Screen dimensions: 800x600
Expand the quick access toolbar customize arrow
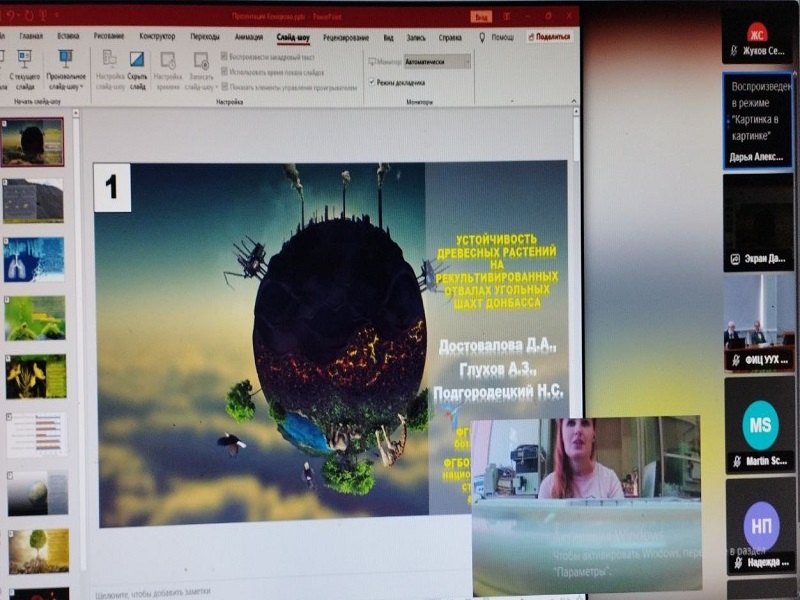pos(56,16)
